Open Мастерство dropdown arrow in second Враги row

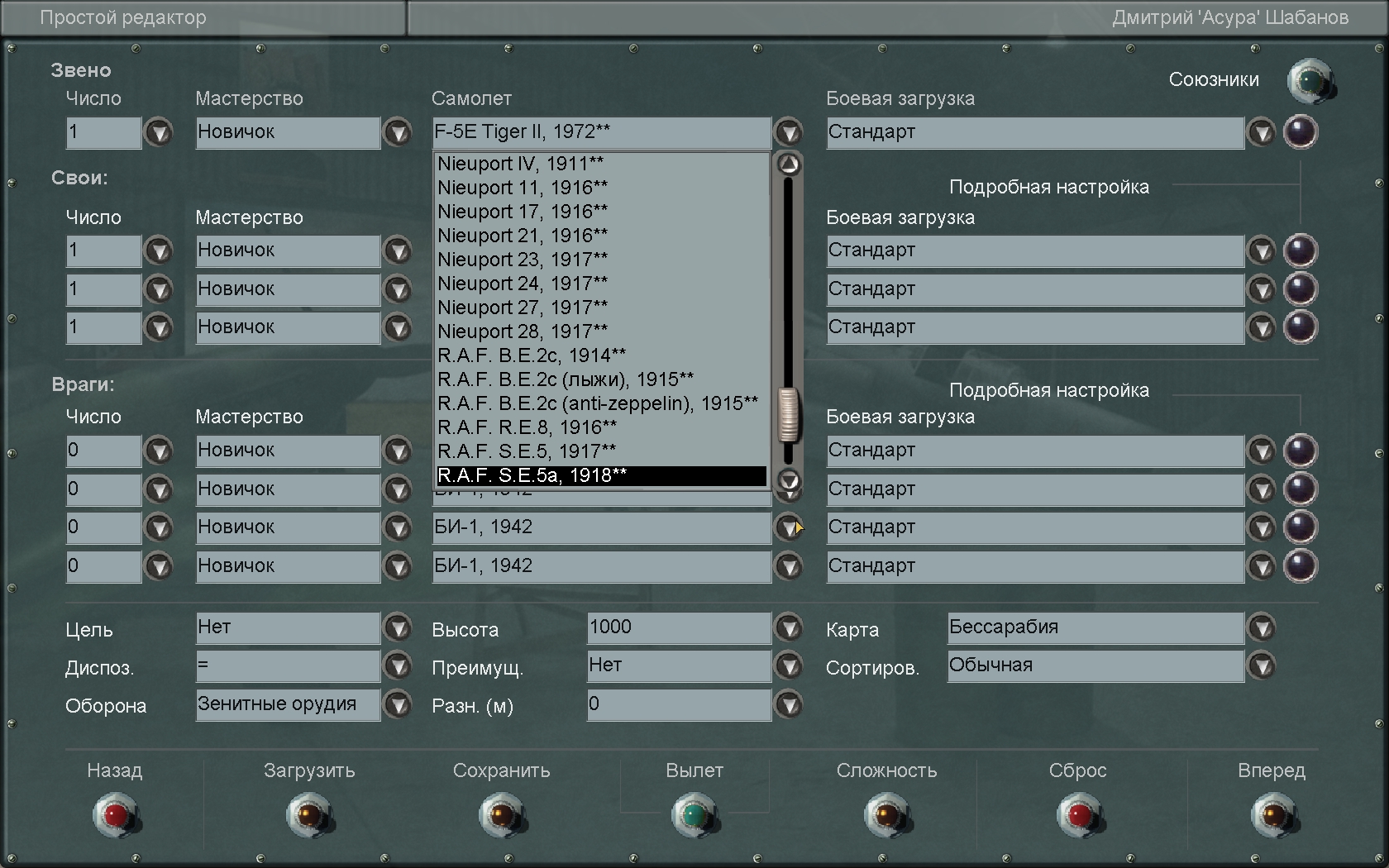point(398,489)
